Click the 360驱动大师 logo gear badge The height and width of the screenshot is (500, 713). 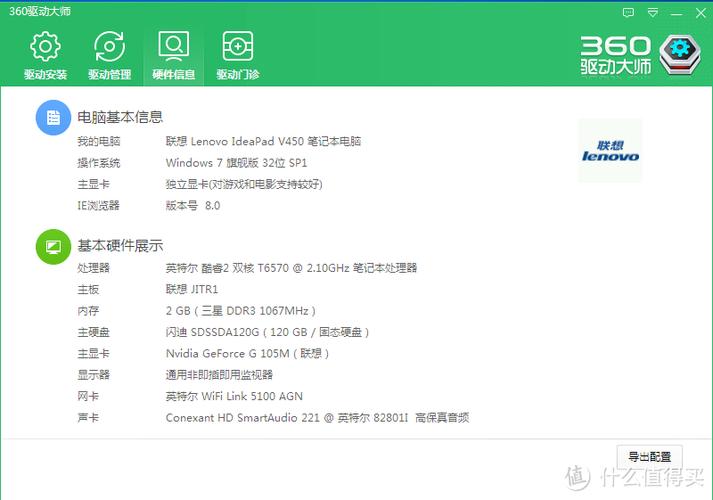click(680, 55)
